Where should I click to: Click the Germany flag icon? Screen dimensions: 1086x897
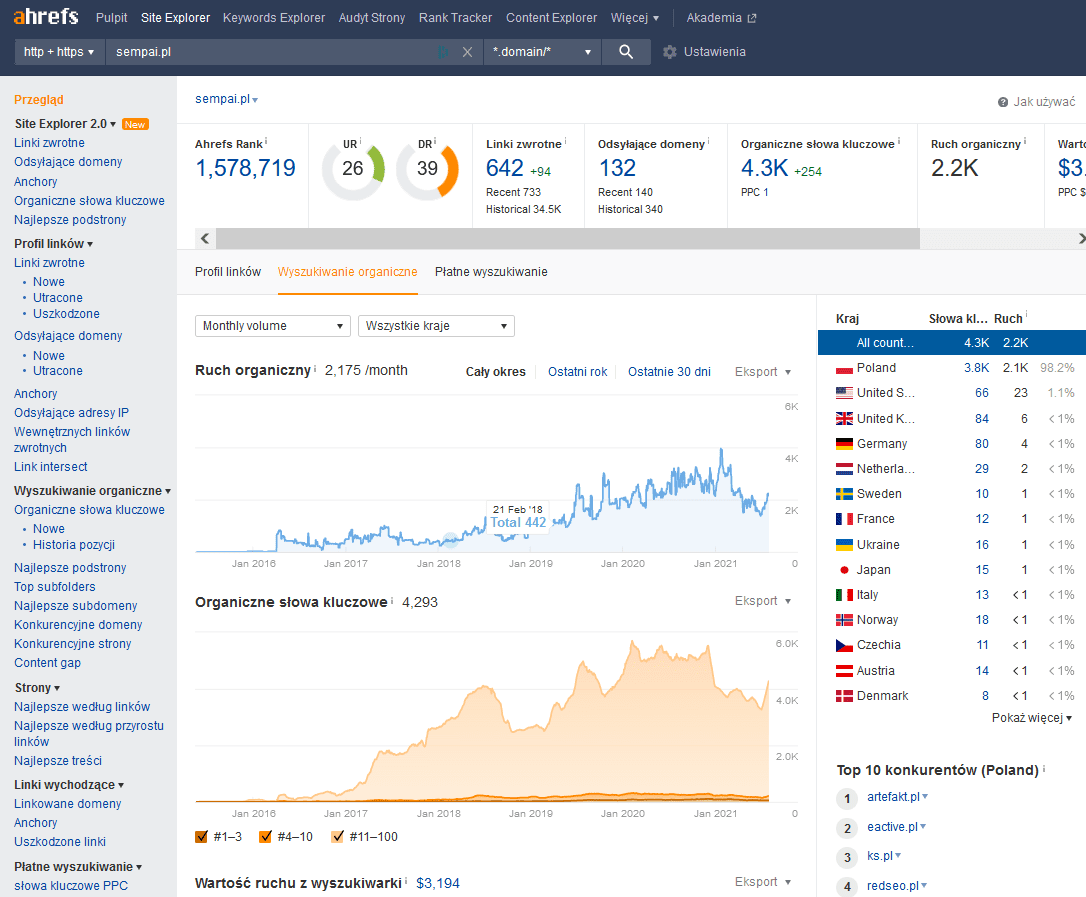pyautogui.click(x=844, y=444)
